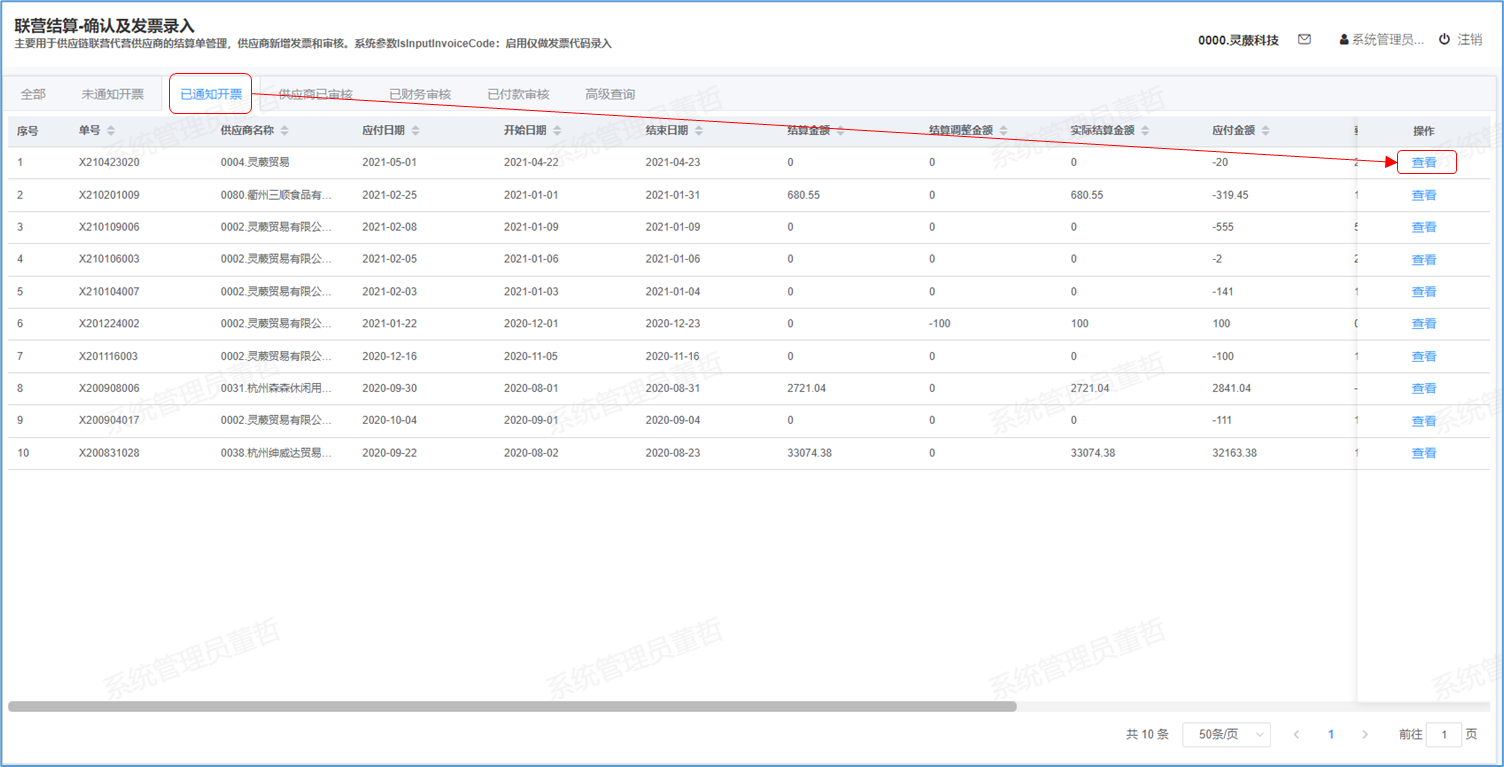Click sort arrows beside 应付日期 header
This screenshot has height=767, width=1504.
point(415,131)
